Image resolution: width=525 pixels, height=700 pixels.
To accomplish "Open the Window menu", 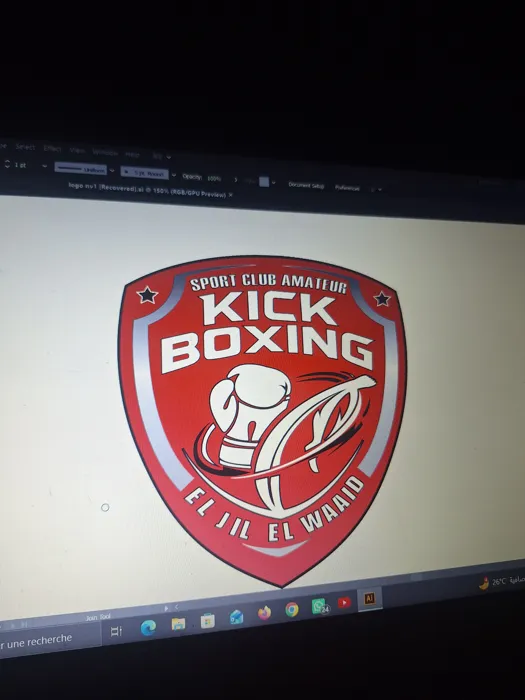I will pyautogui.click(x=105, y=152).
